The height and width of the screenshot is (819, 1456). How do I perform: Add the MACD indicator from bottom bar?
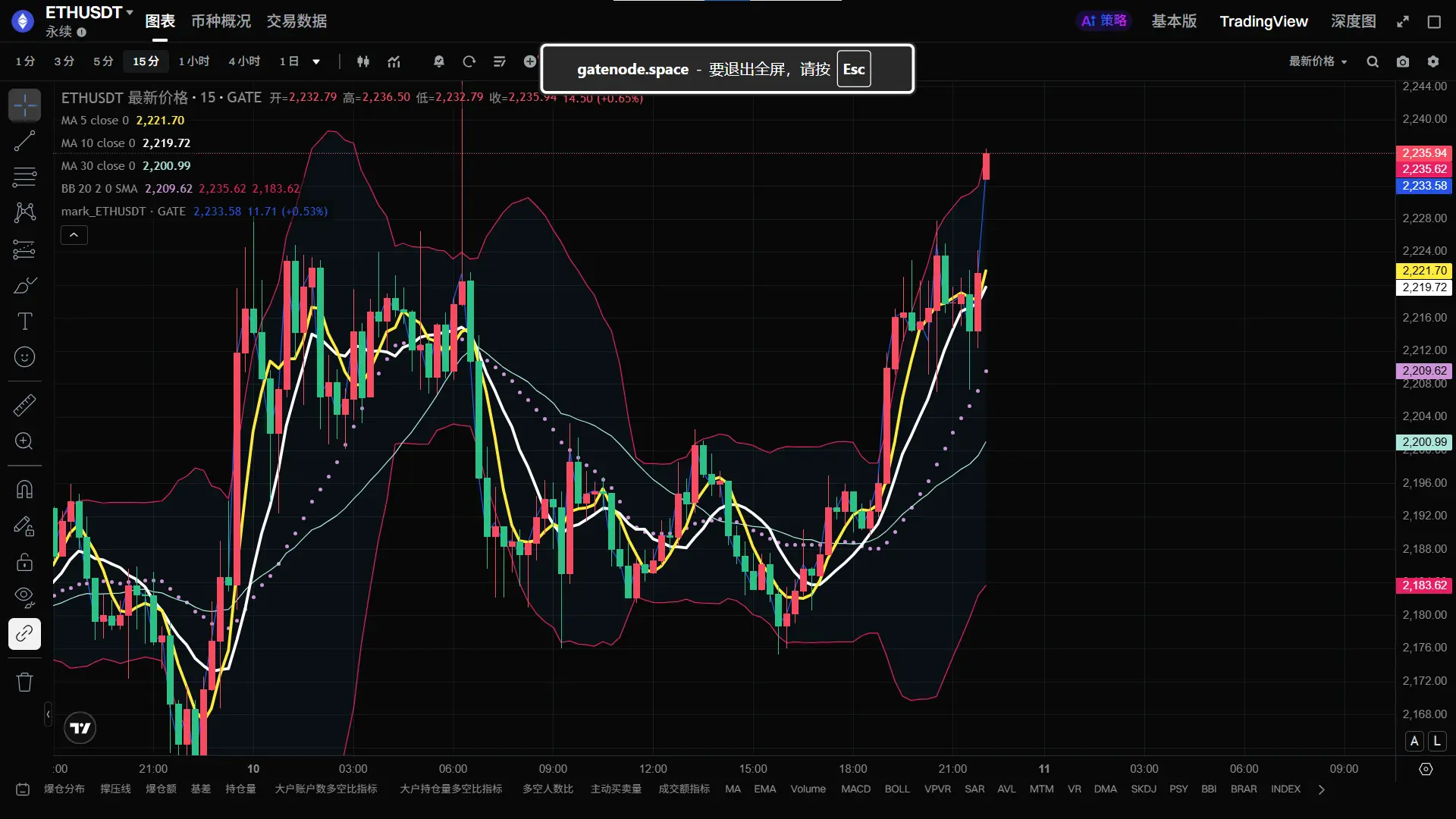[855, 789]
